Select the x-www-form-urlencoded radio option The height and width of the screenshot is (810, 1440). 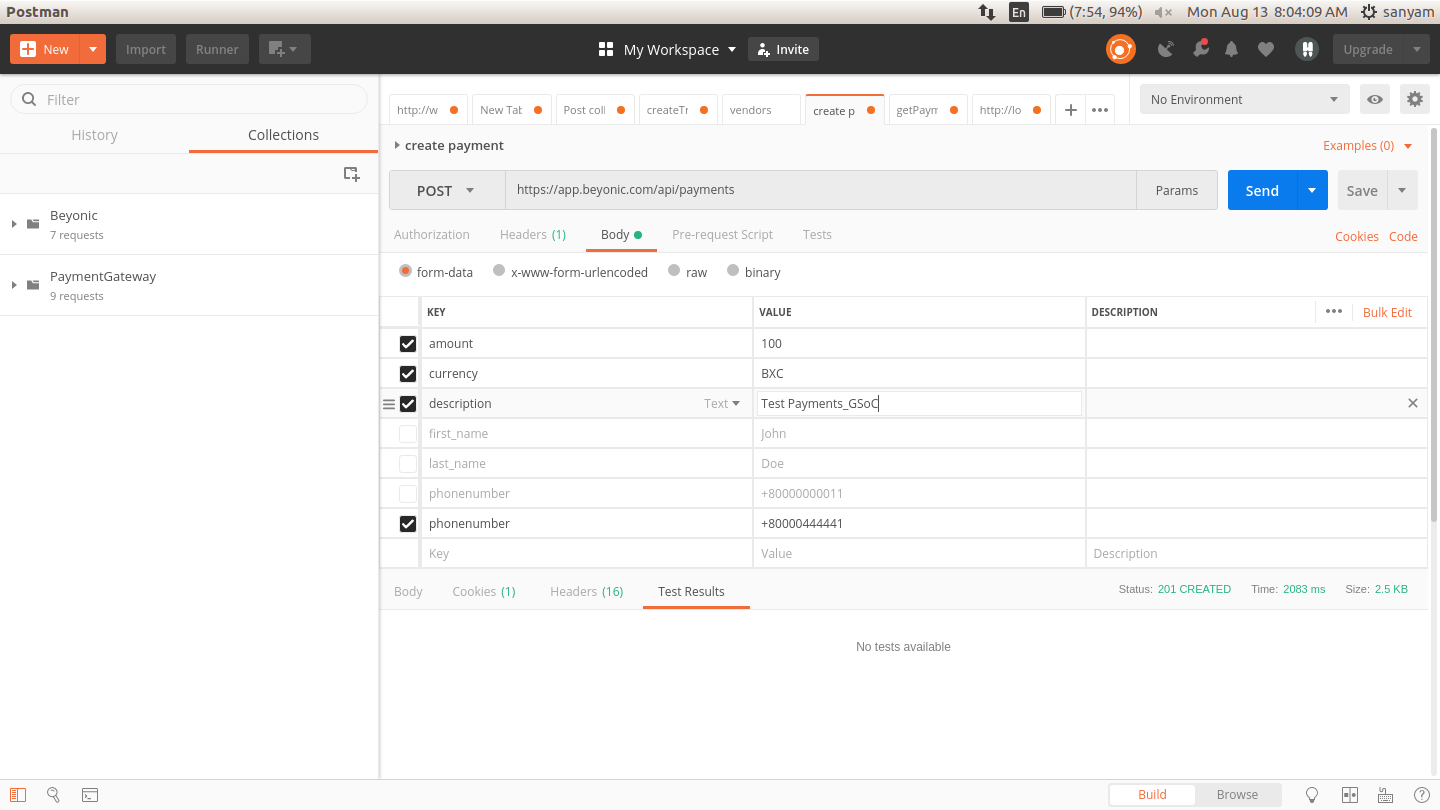pyautogui.click(x=499, y=271)
